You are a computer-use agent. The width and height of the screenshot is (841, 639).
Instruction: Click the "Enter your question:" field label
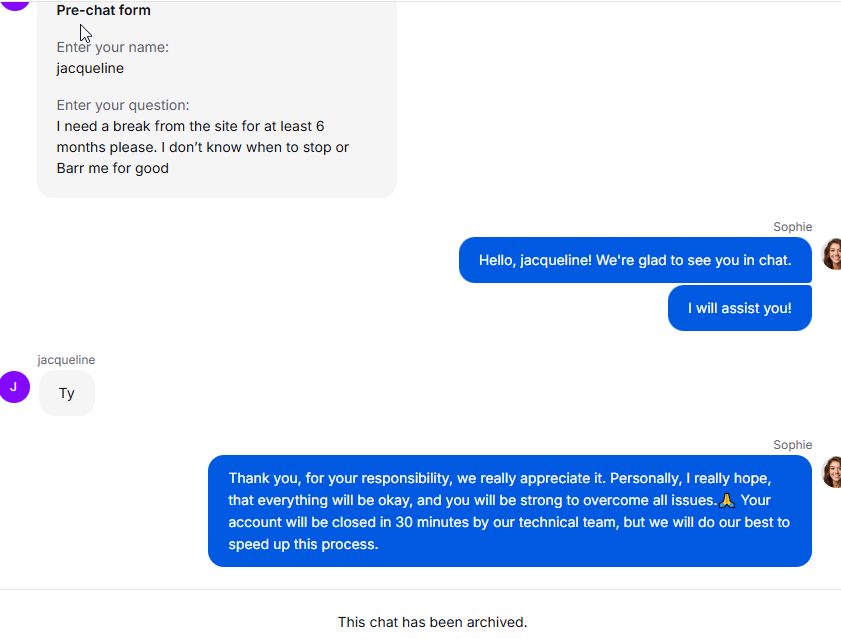click(x=123, y=105)
